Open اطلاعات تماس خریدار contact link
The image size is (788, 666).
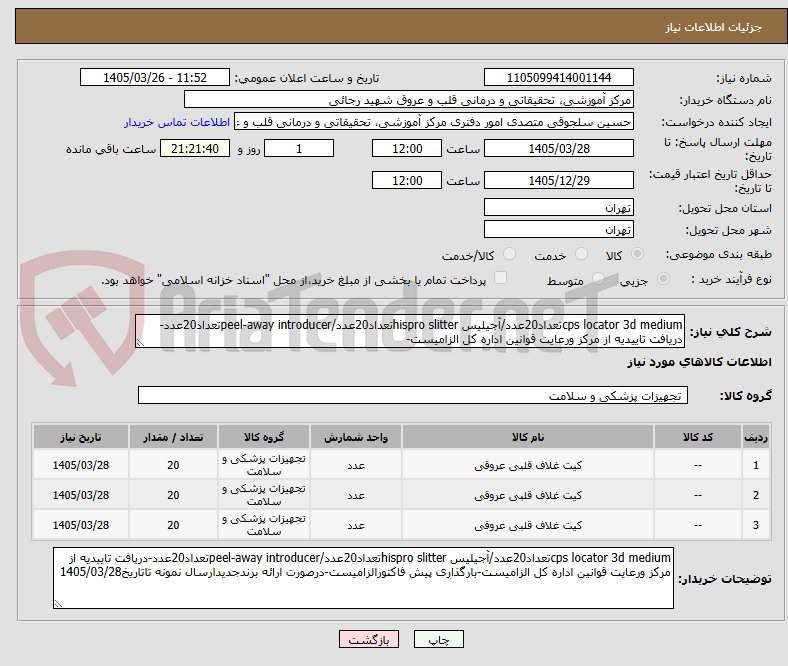(177, 122)
